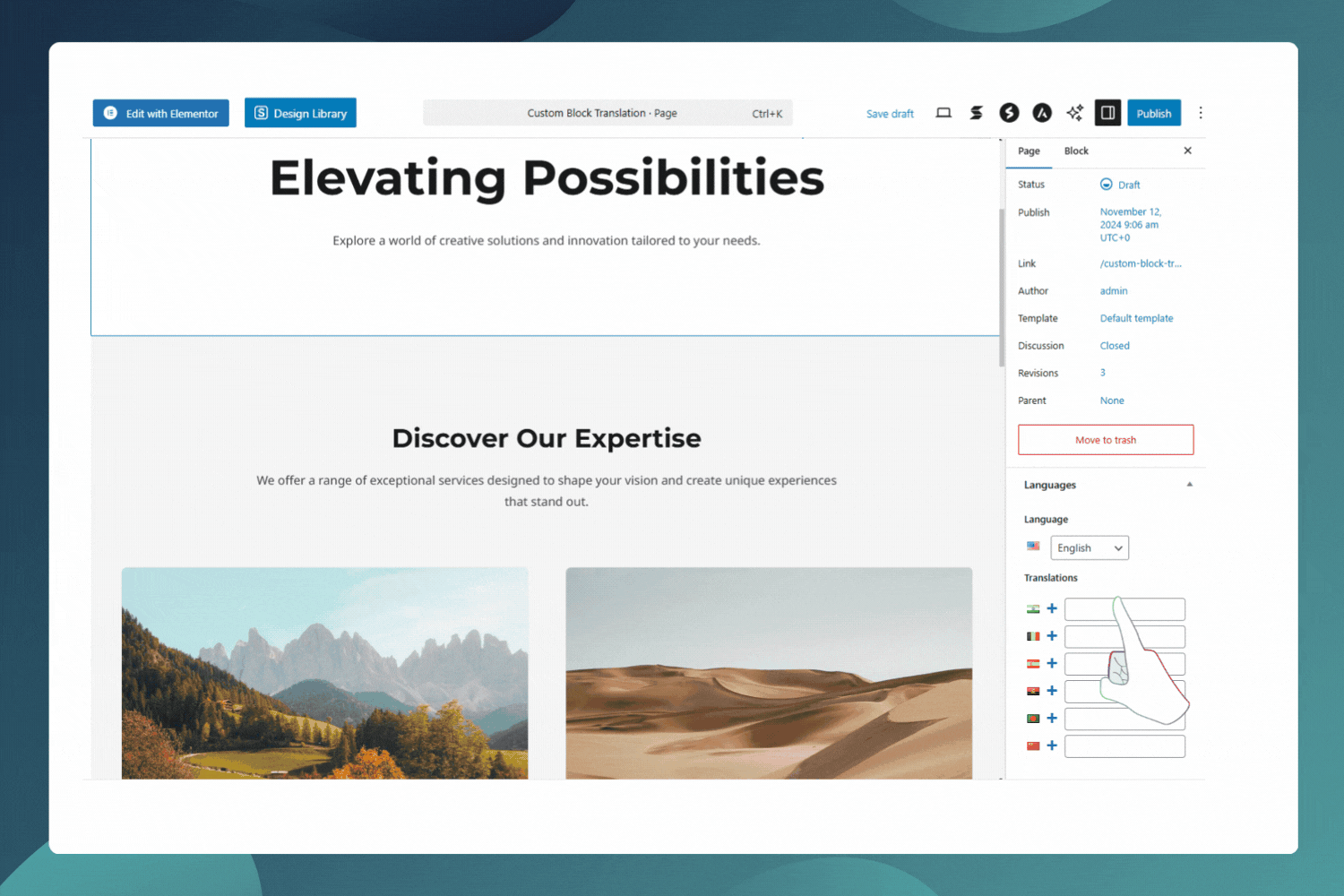Click the Draft status icon
Screen dimensions: 1344x896
point(1106,185)
